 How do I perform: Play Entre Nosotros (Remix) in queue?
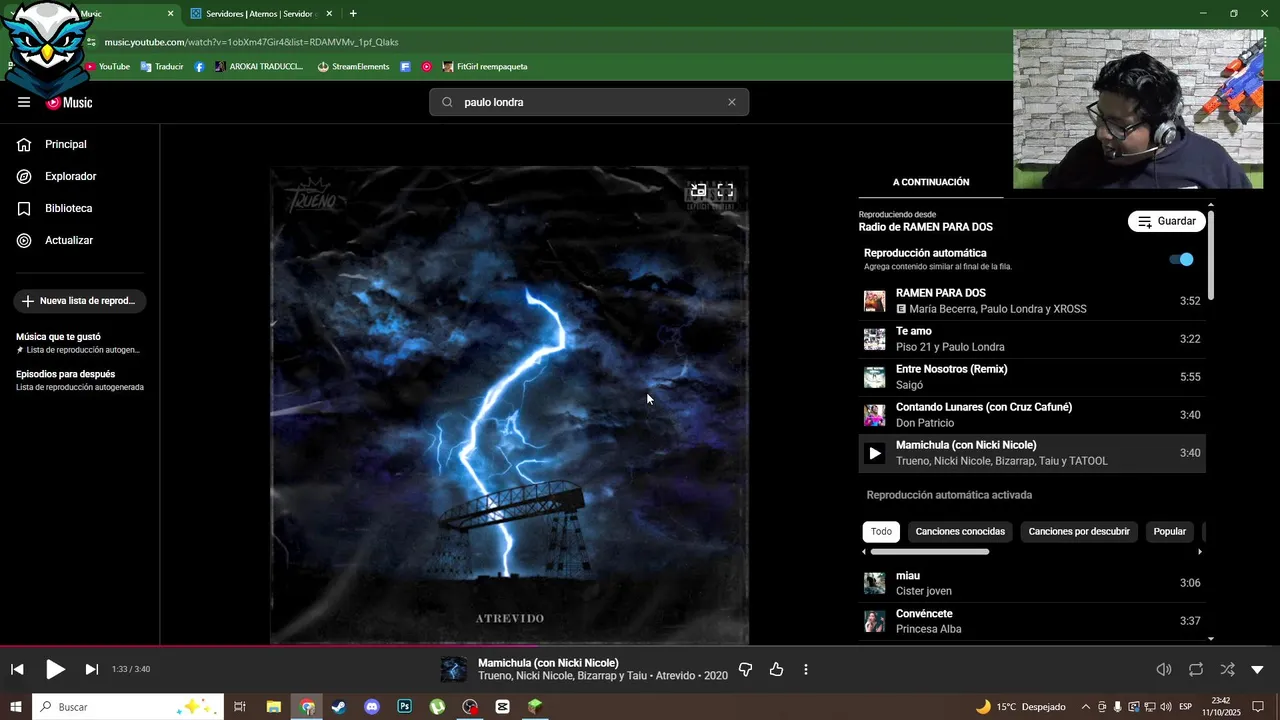pos(1032,377)
